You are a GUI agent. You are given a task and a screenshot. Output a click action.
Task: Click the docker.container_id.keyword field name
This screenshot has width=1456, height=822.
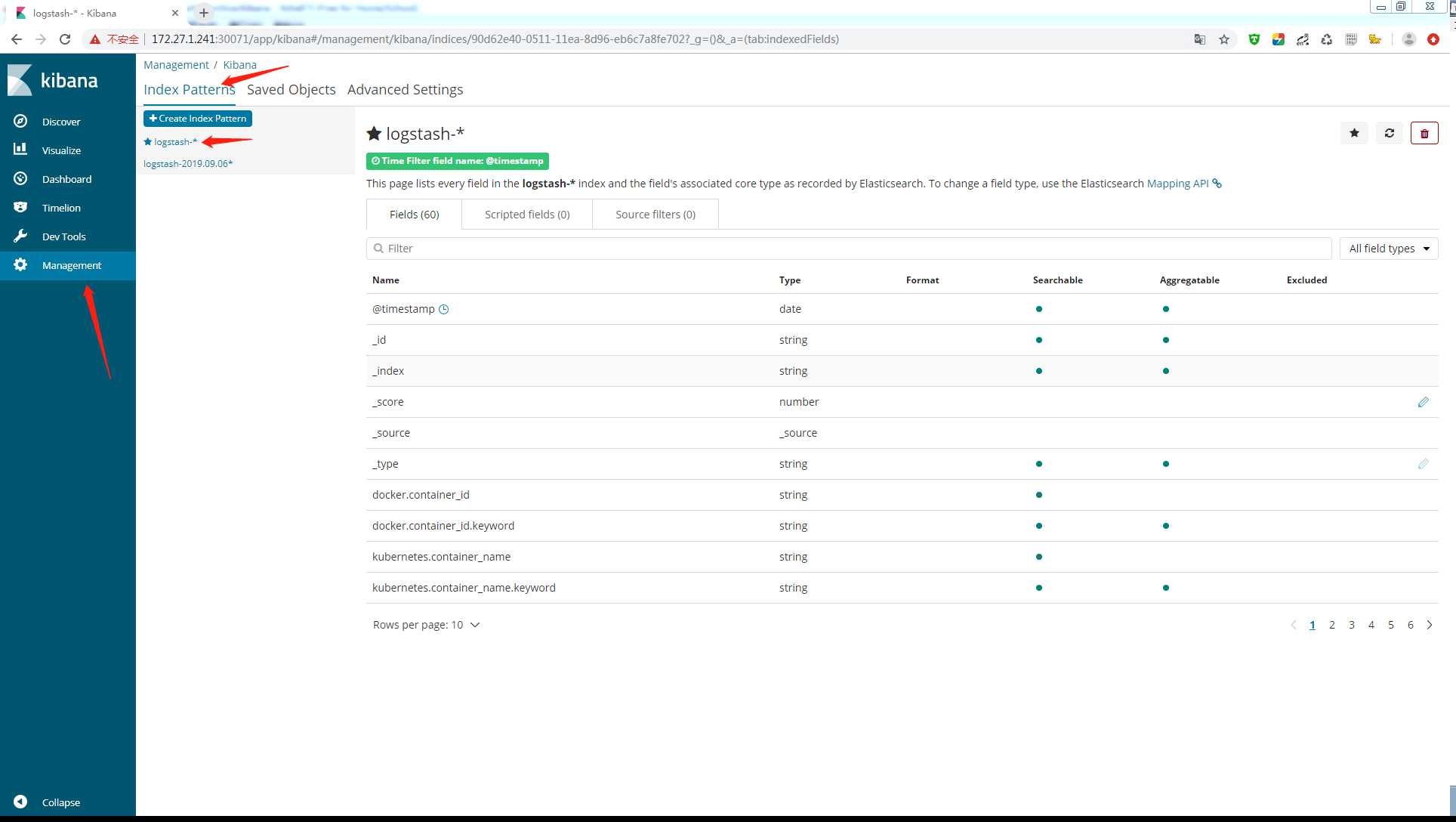point(443,526)
